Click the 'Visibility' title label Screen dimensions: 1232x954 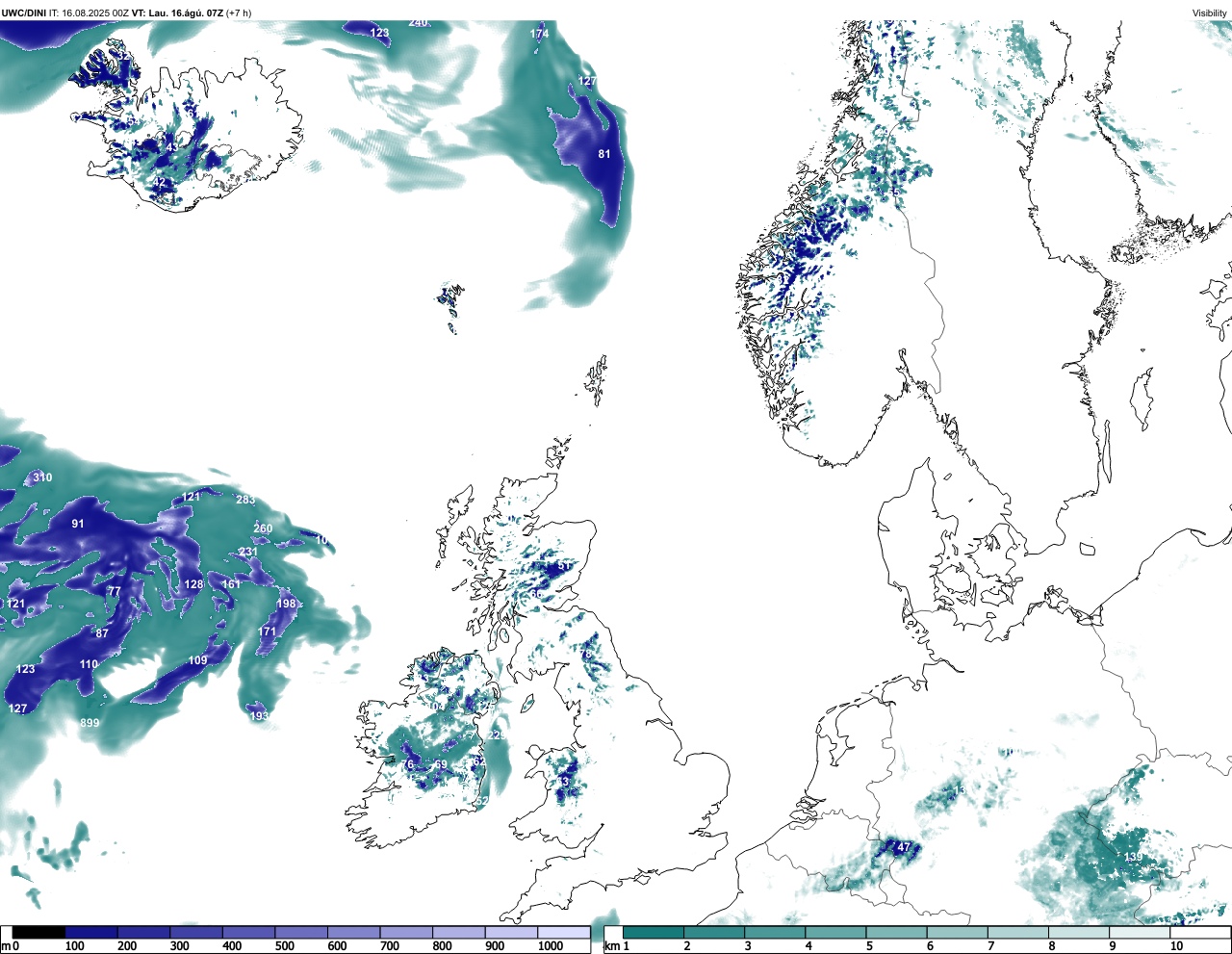tap(1210, 13)
